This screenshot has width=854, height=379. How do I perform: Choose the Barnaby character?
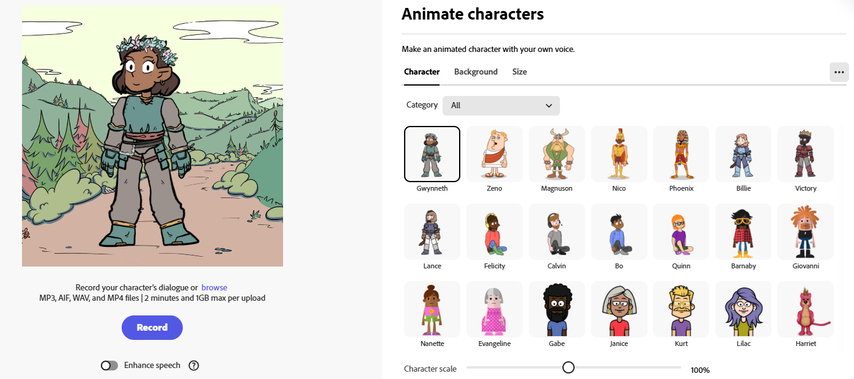click(743, 231)
